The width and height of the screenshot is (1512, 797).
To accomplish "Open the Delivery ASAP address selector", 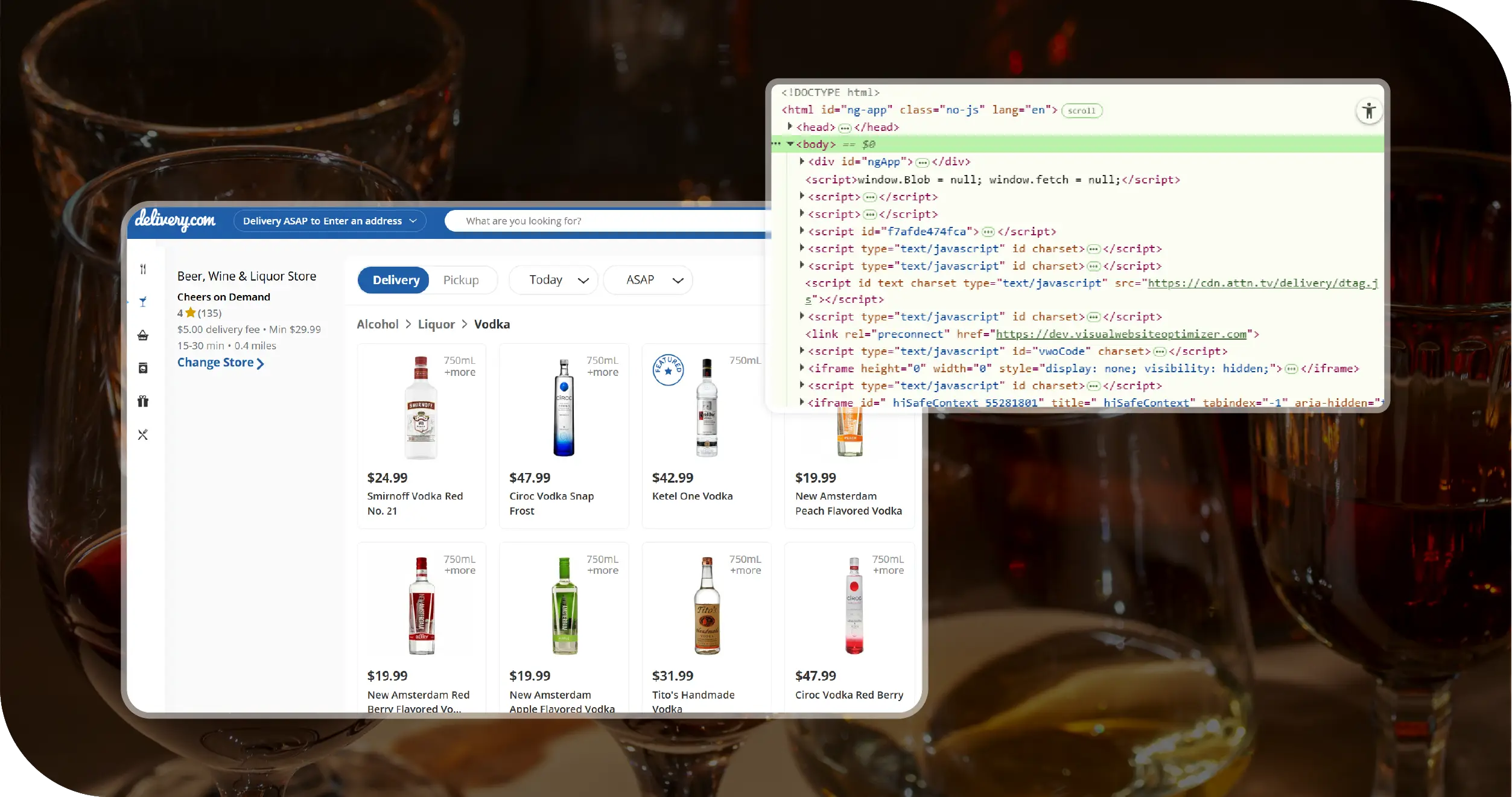I will [329, 221].
